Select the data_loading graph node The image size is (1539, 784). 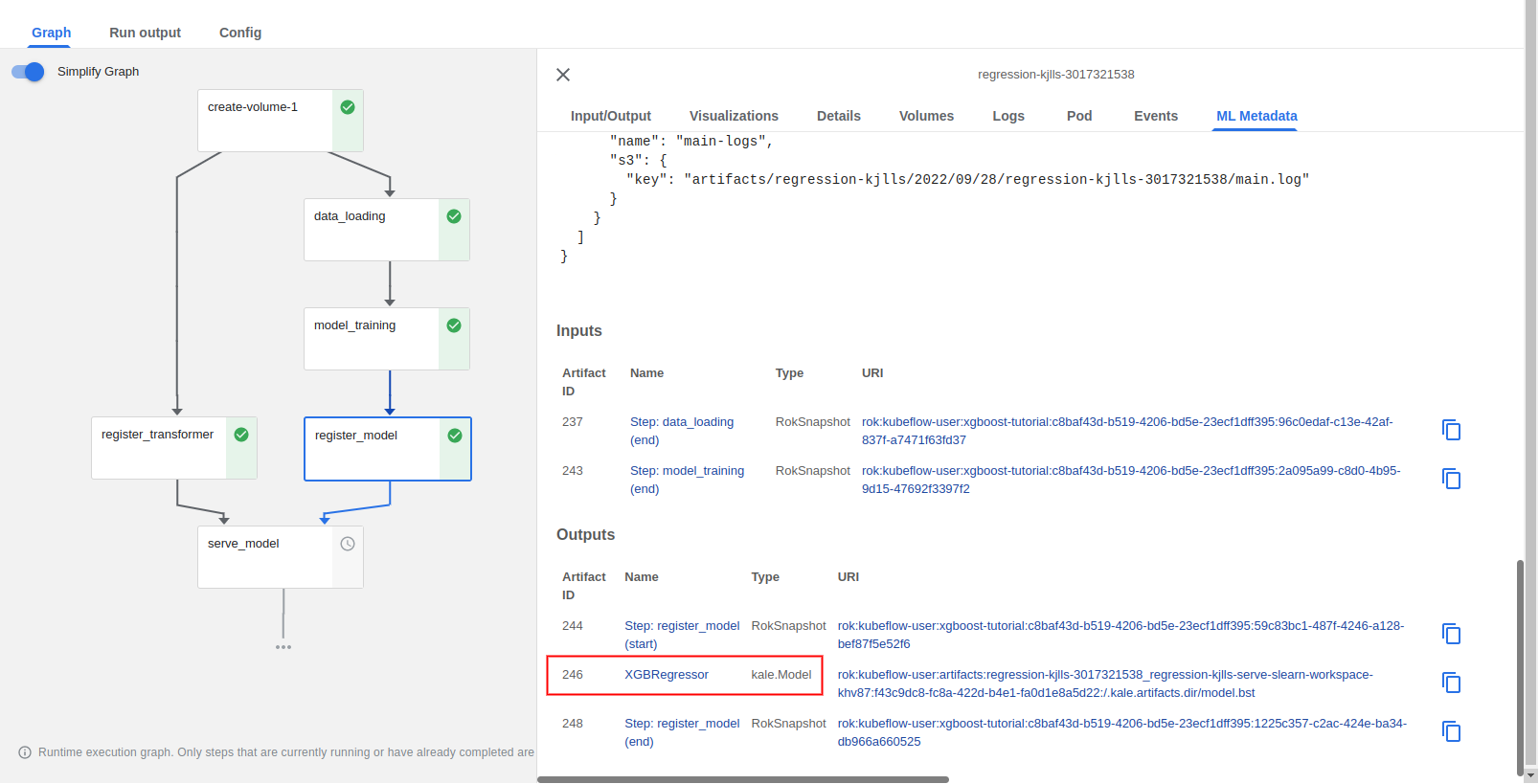coord(387,230)
